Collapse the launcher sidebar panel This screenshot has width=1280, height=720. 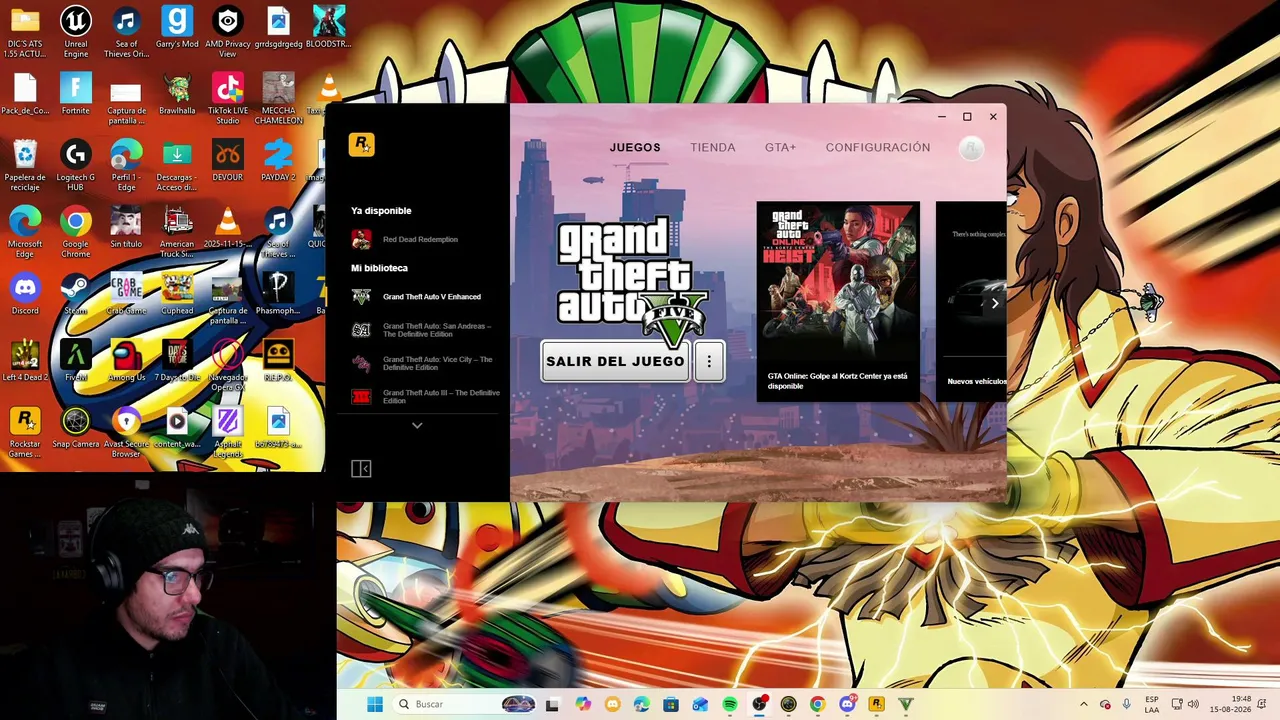coord(361,468)
